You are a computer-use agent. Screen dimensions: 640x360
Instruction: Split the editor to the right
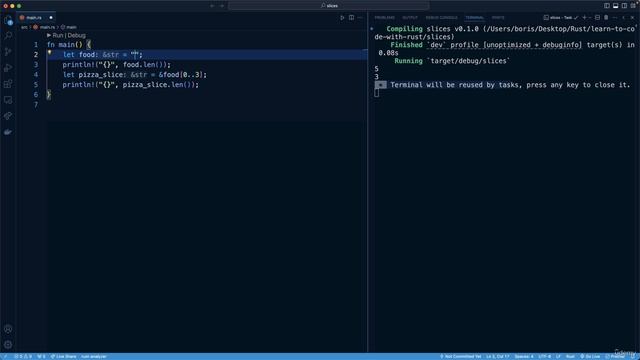(351, 18)
